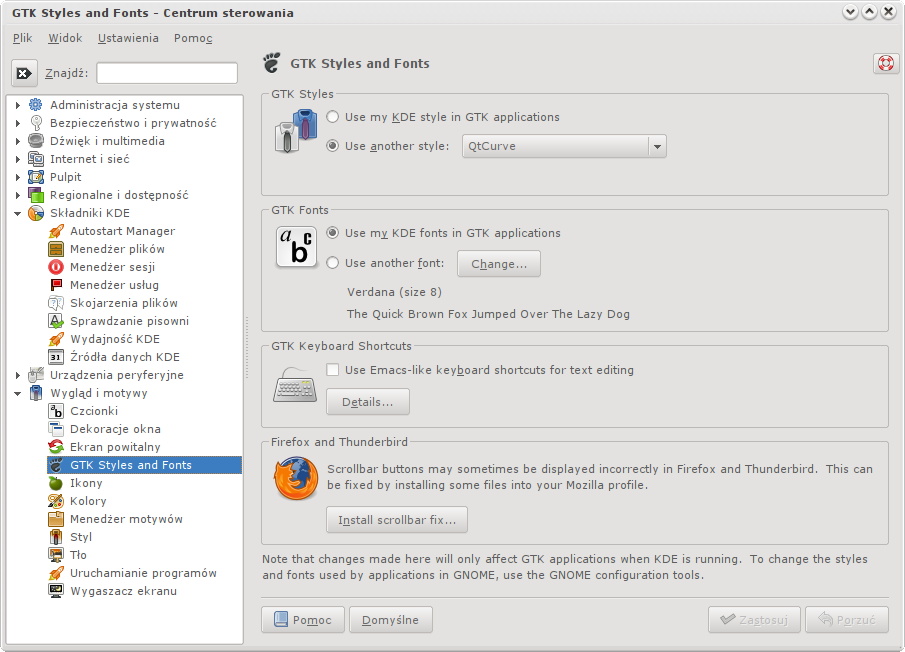Collapse the Składniki KDE category
The image size is (905, 652).
coord(18,213)
